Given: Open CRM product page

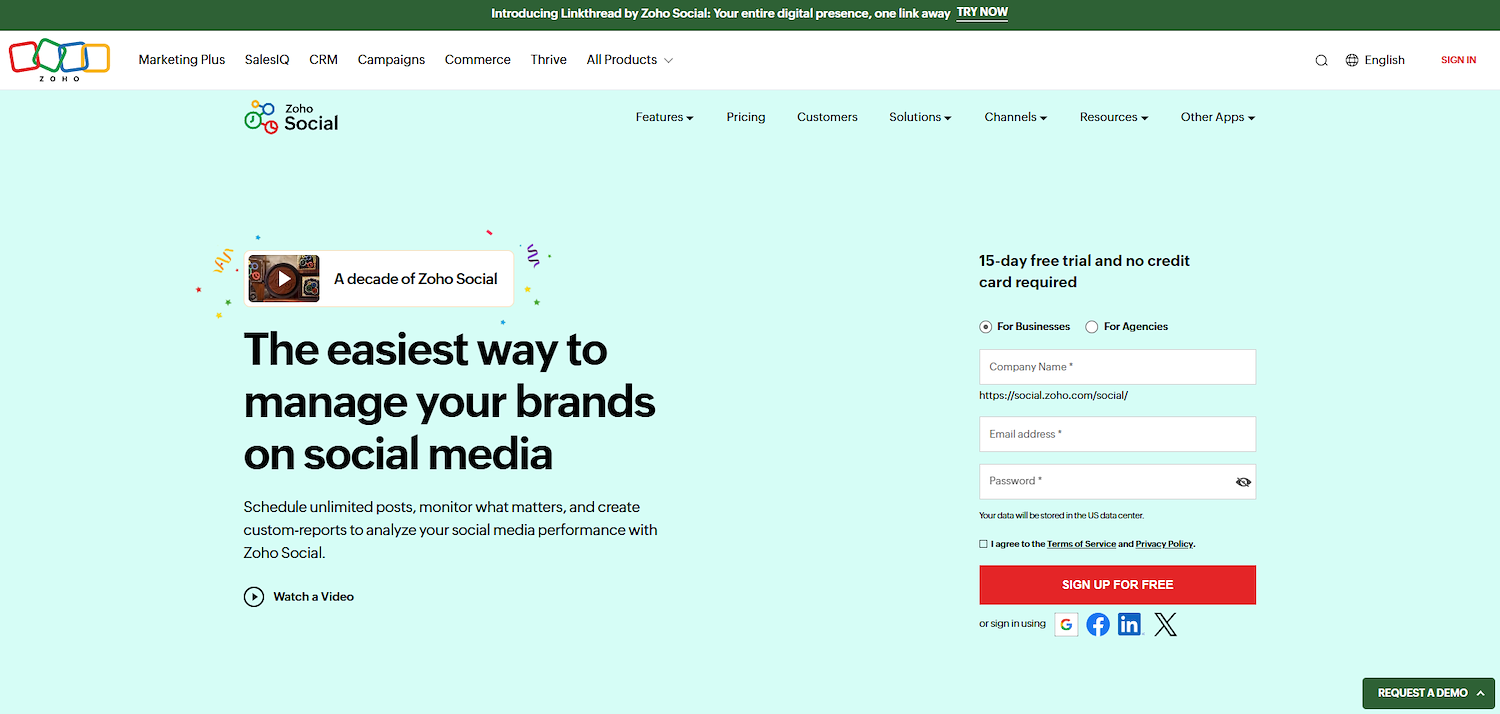Looking at the screenshot, I should 323,60.
